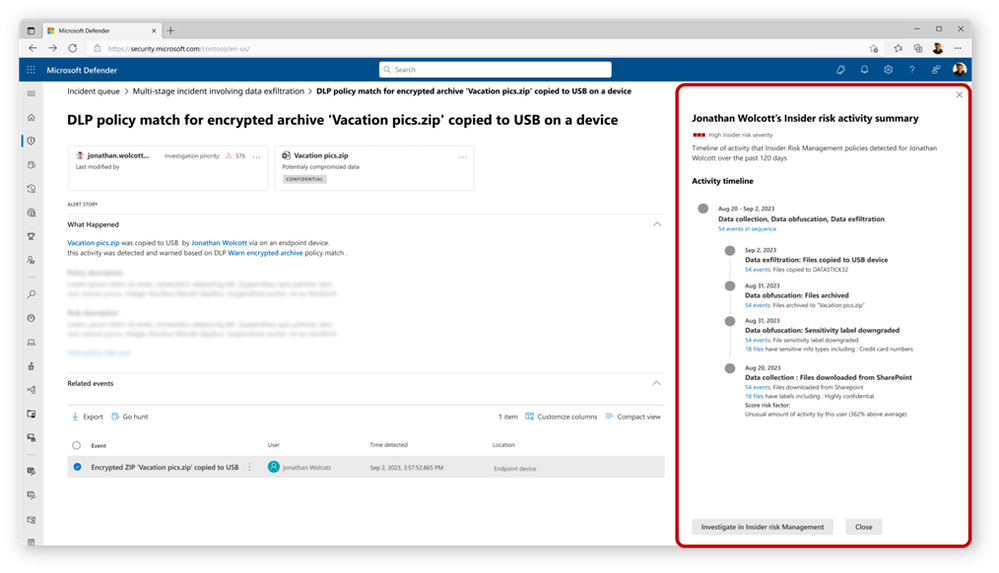Click the browser address bar

pos(478,48)
